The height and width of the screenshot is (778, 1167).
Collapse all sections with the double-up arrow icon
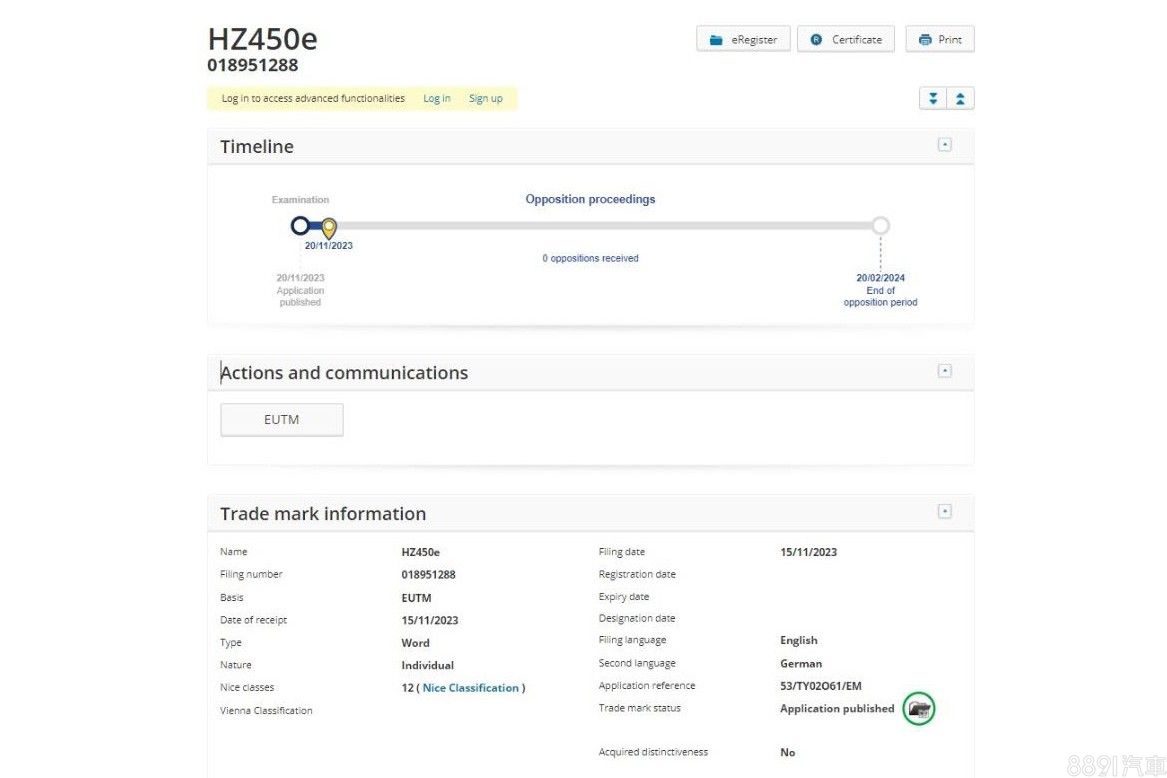click(x=960, y=98)
